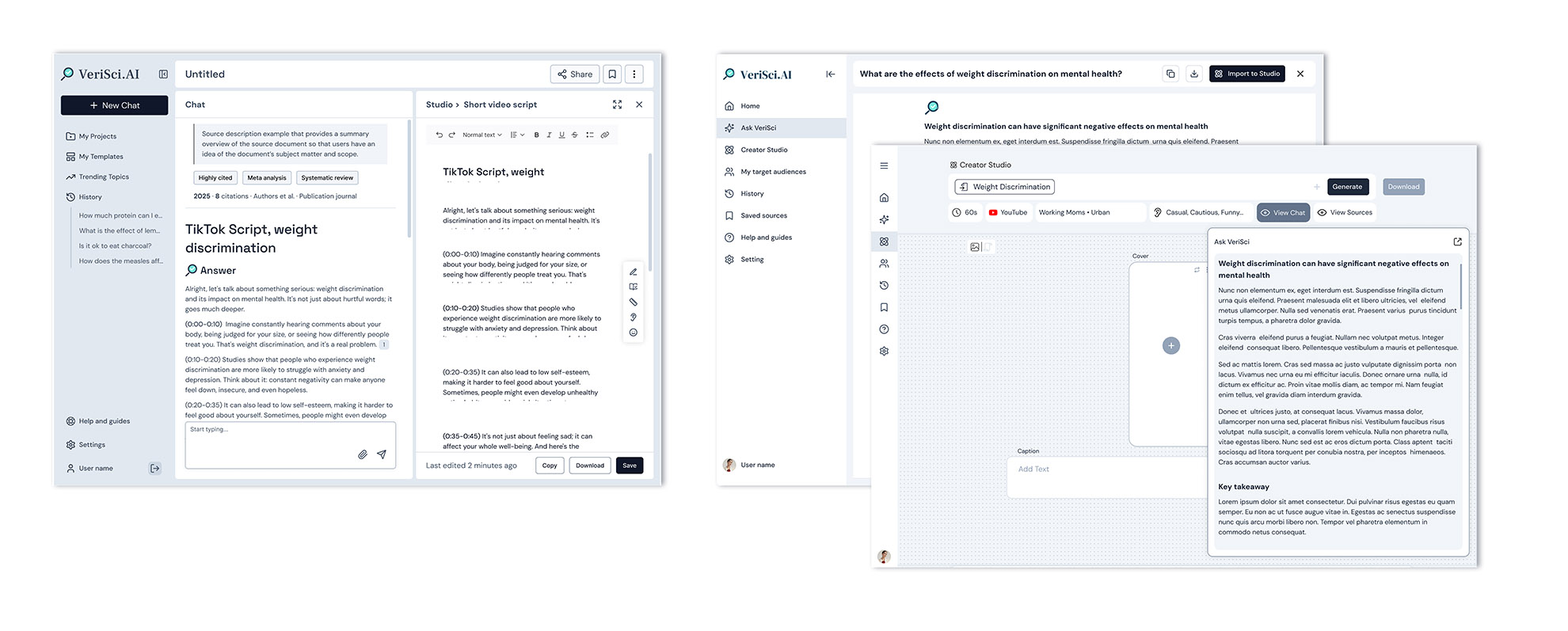Toggle italic formatting in the script editor
This screenshot has height=631, width=1568.
(549, 135)
